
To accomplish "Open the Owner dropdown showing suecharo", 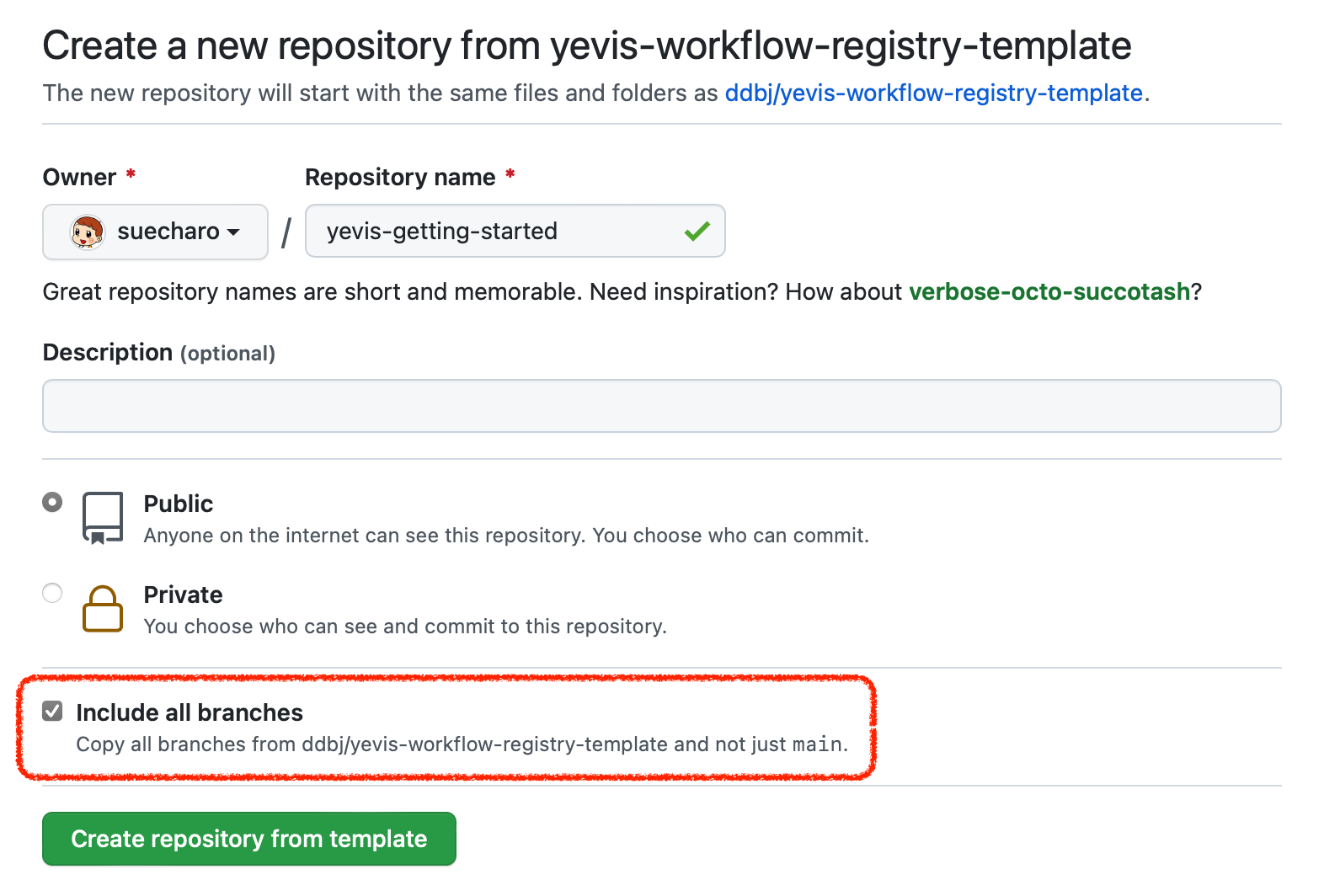I will (x=155, y=232).
